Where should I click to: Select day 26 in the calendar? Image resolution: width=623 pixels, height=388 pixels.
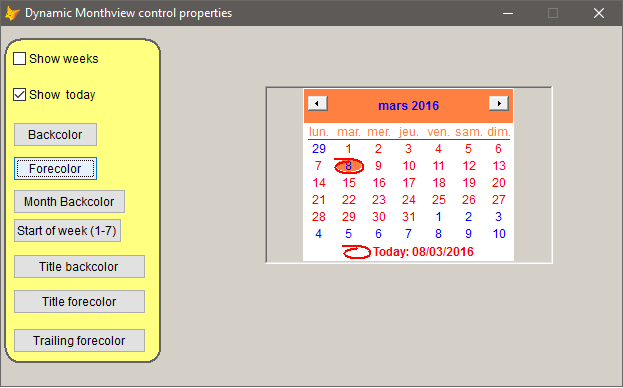469,200
